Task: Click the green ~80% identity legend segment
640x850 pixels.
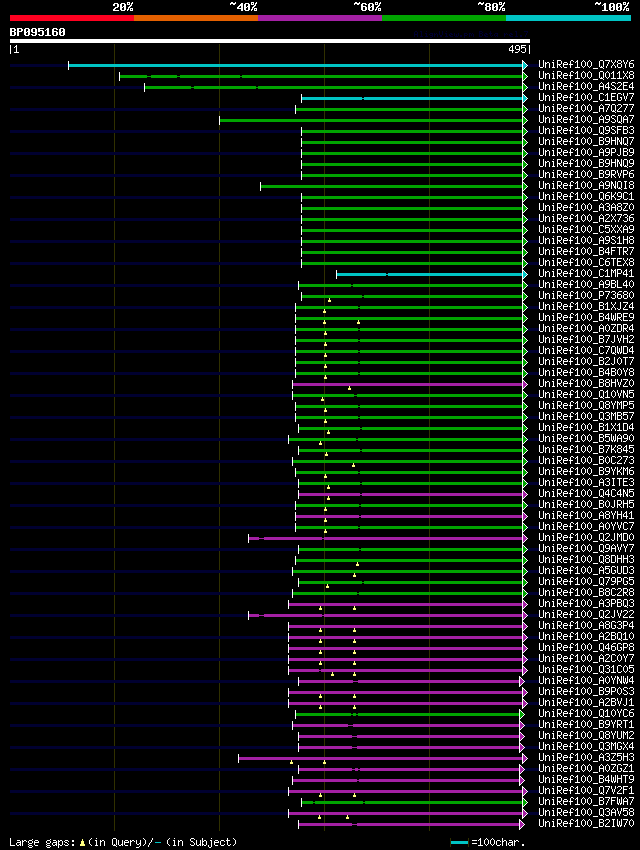Action: coord(444,18)
